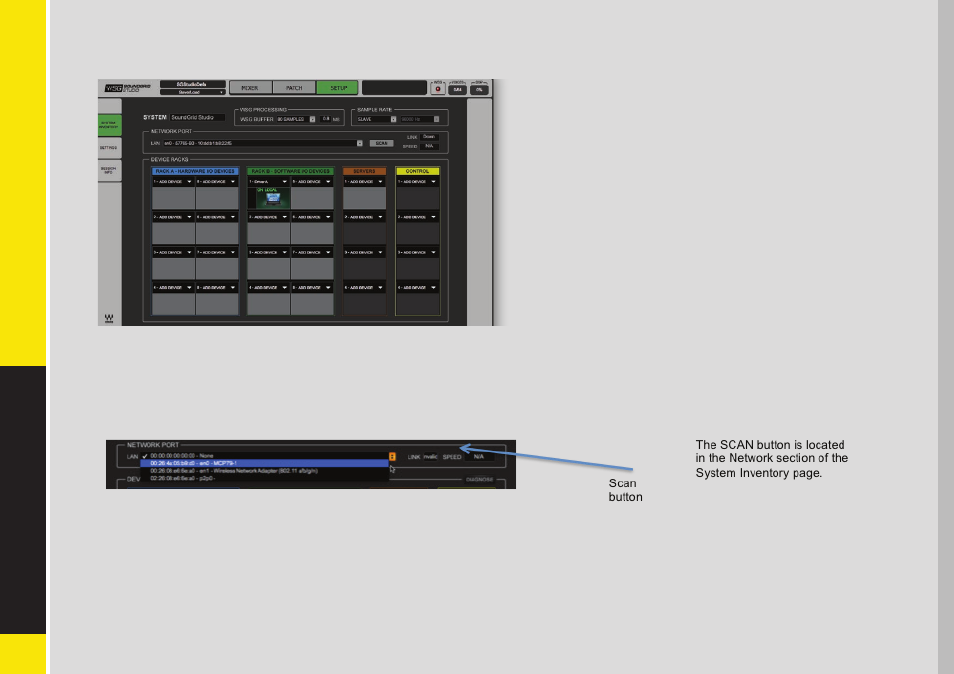Click the SoundGrid Studio logo
The width and height of the screenshot is (954, 674).
point(127,88)
